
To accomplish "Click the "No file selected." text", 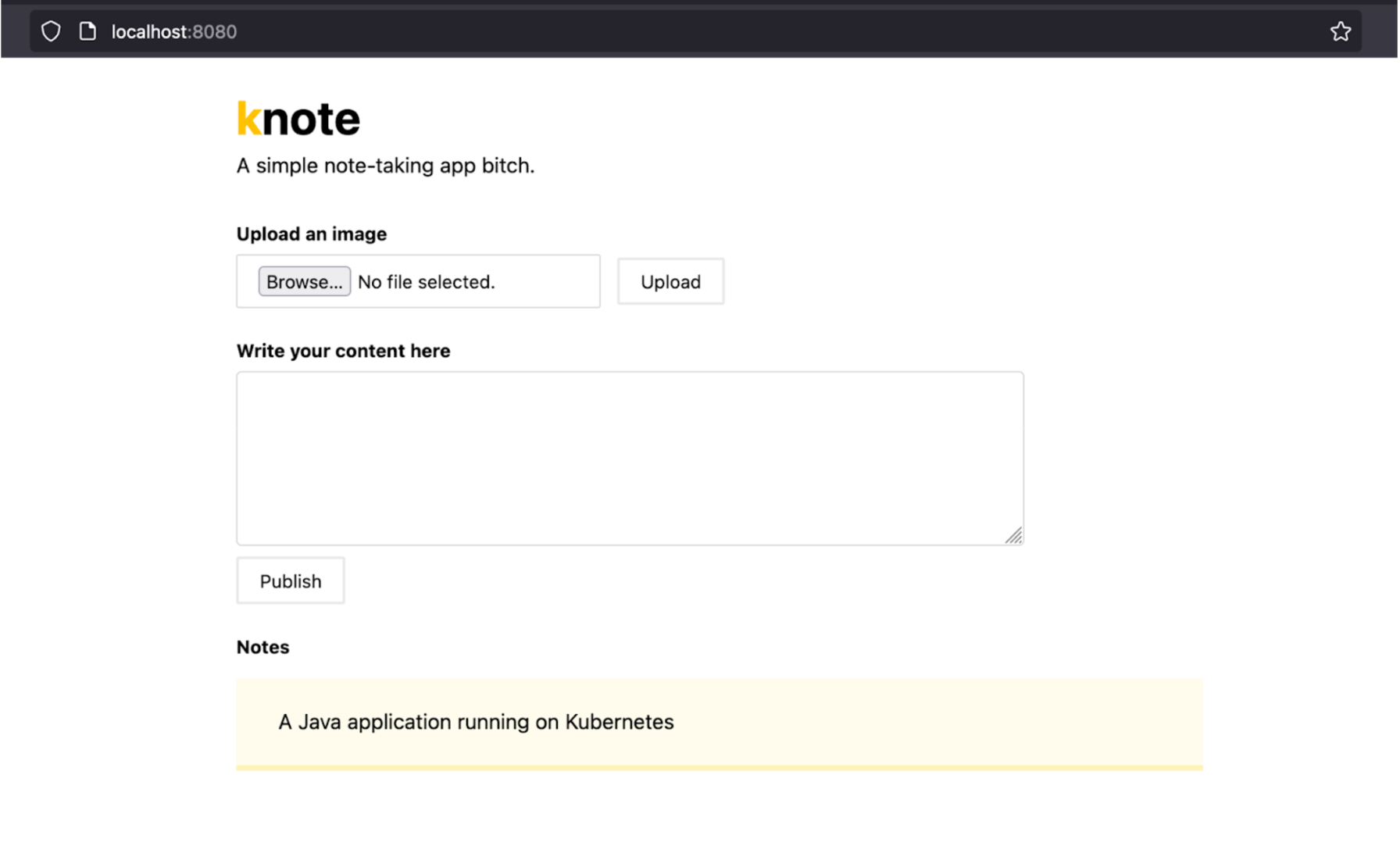I will pos(426,282).
